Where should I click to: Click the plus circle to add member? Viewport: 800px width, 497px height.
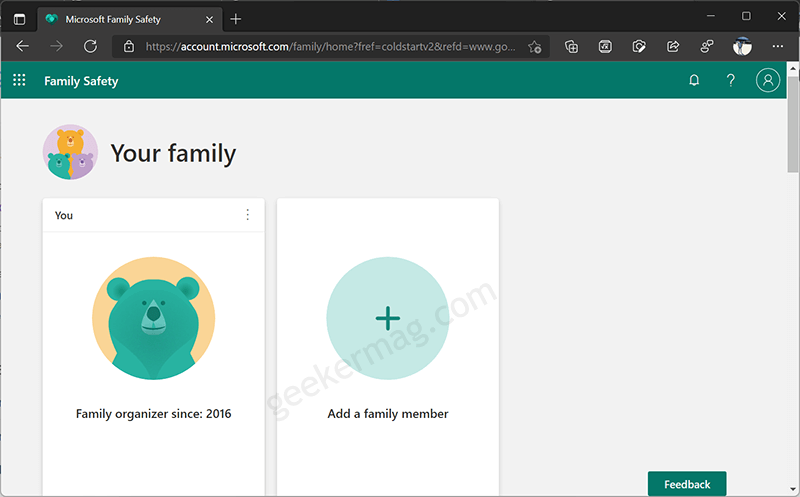pyautogui.click(x=388, y=318)
